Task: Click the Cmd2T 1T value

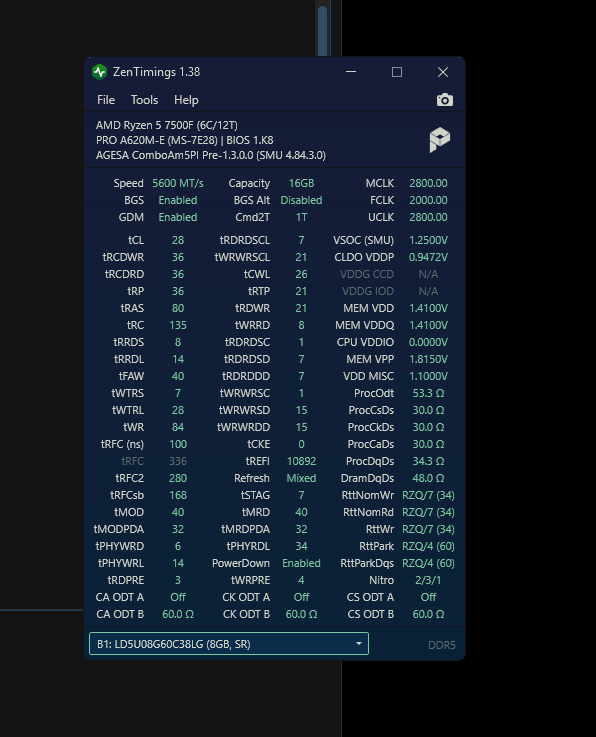Action: 301,217
